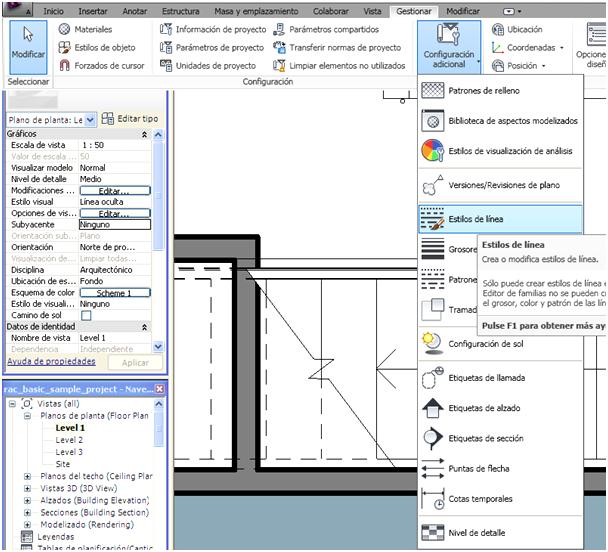Expand Alzados (Building Elevation) node
Screen dimensions: 608x552
coord(28,500)
